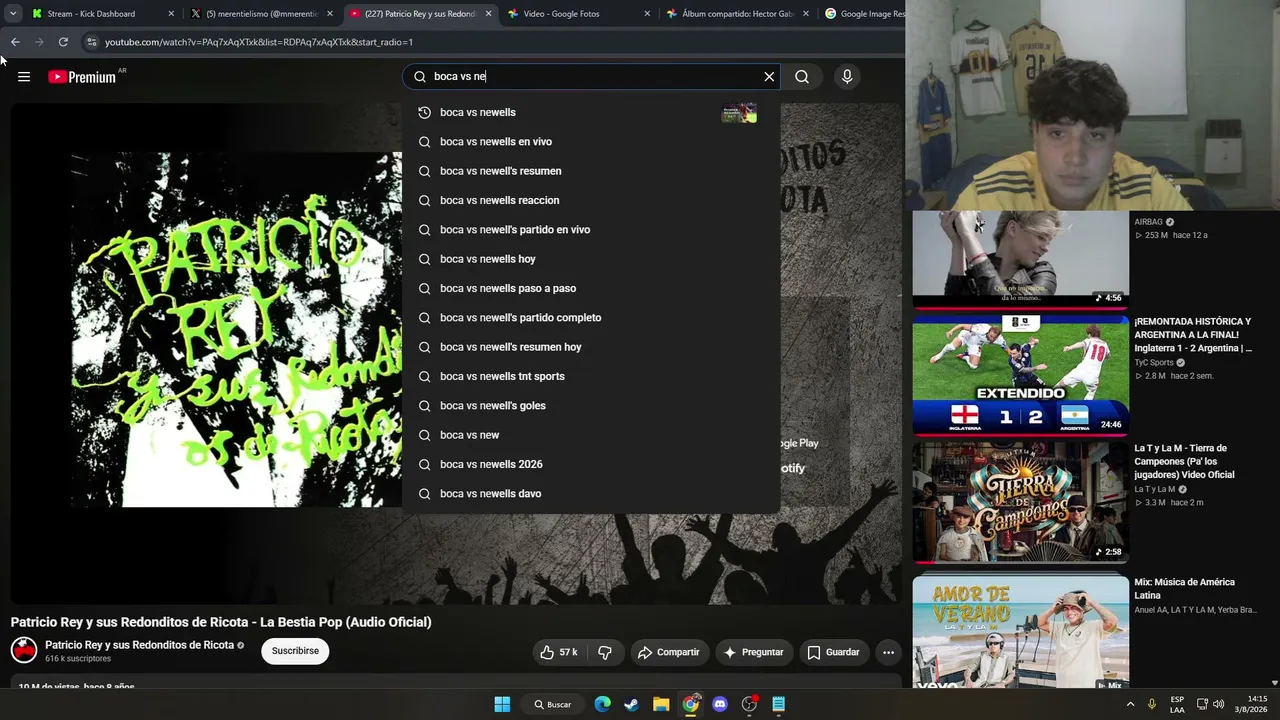The image size is (1280, 720).
Task: Show hidden system tray icons chevron
Action: pos(1131,704)
